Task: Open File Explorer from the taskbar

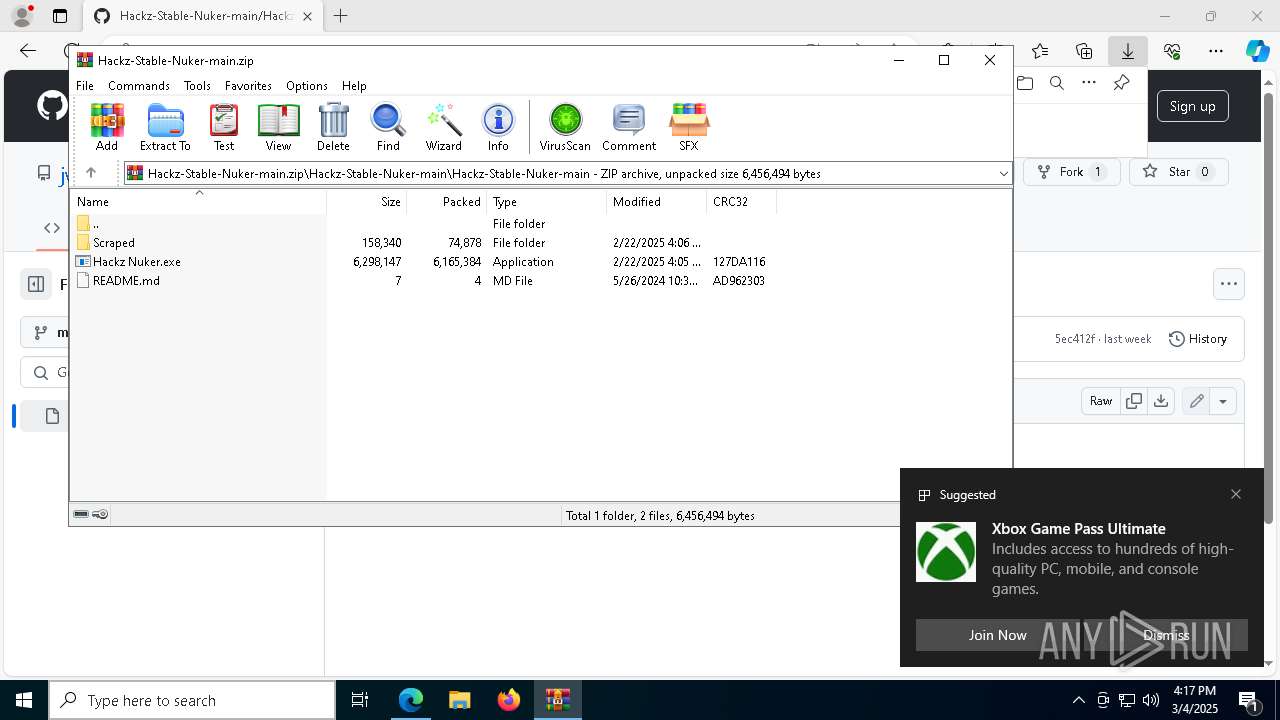Action: [x=459, y=700]
